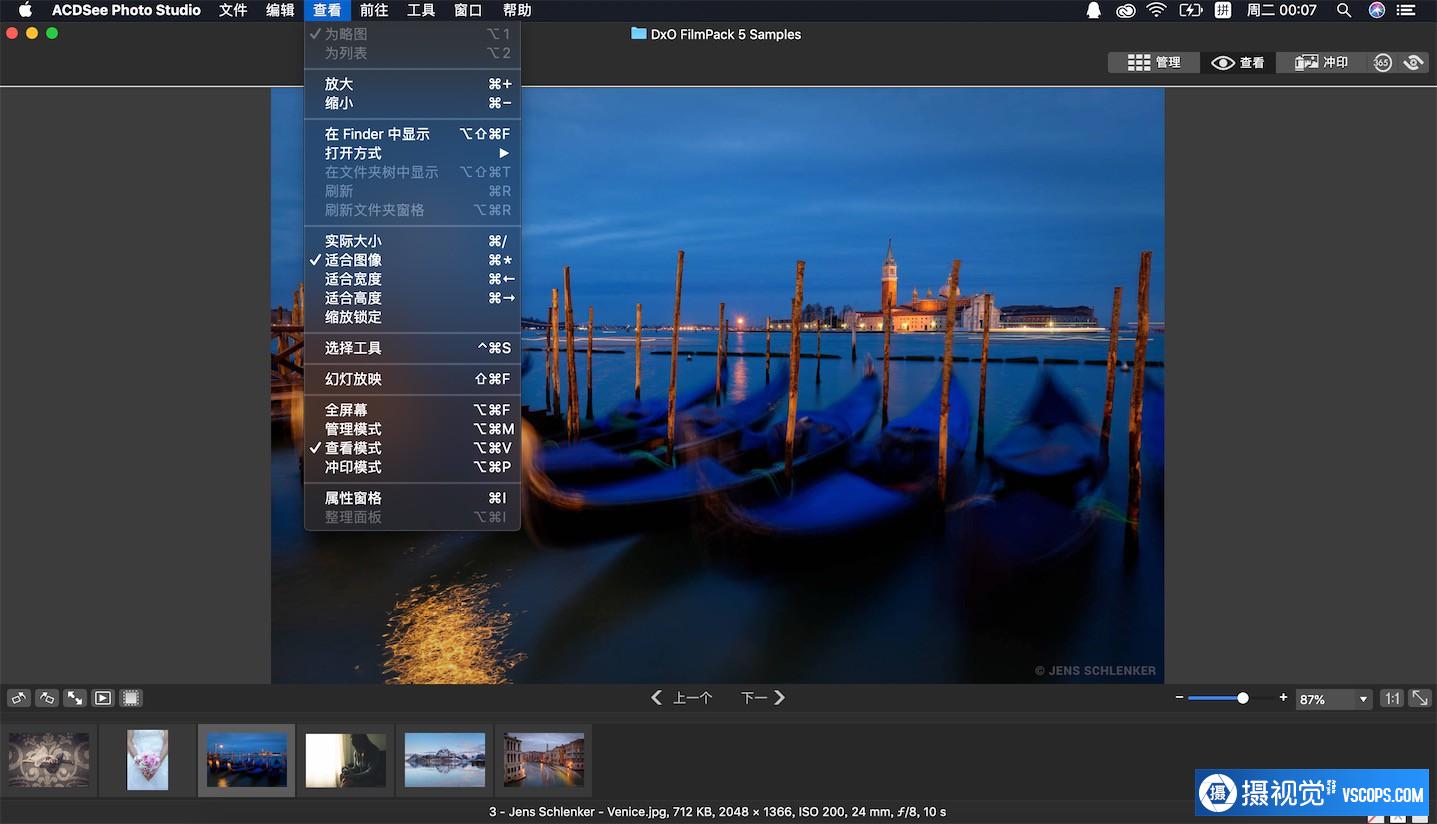Click the rotate right icon
Viewport: 1437px width, 824px height.
[x=47, y=698]
